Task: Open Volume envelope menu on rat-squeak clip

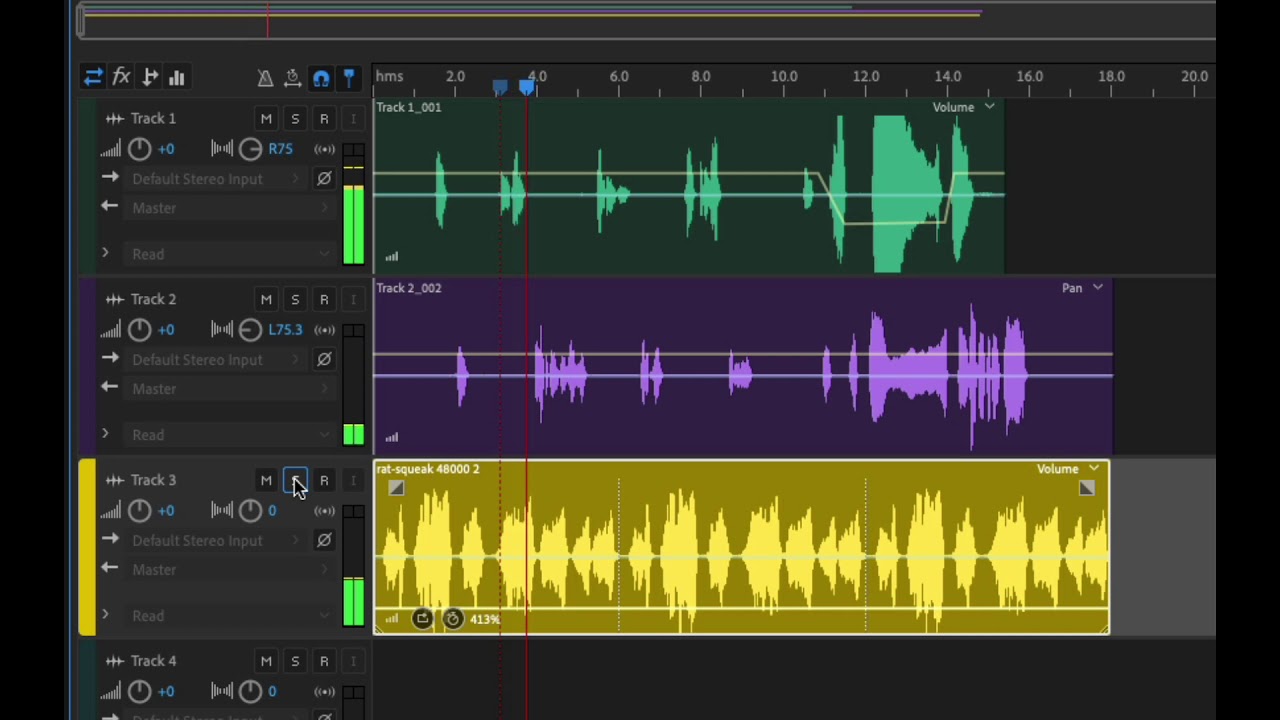Action: (1068, 469)
